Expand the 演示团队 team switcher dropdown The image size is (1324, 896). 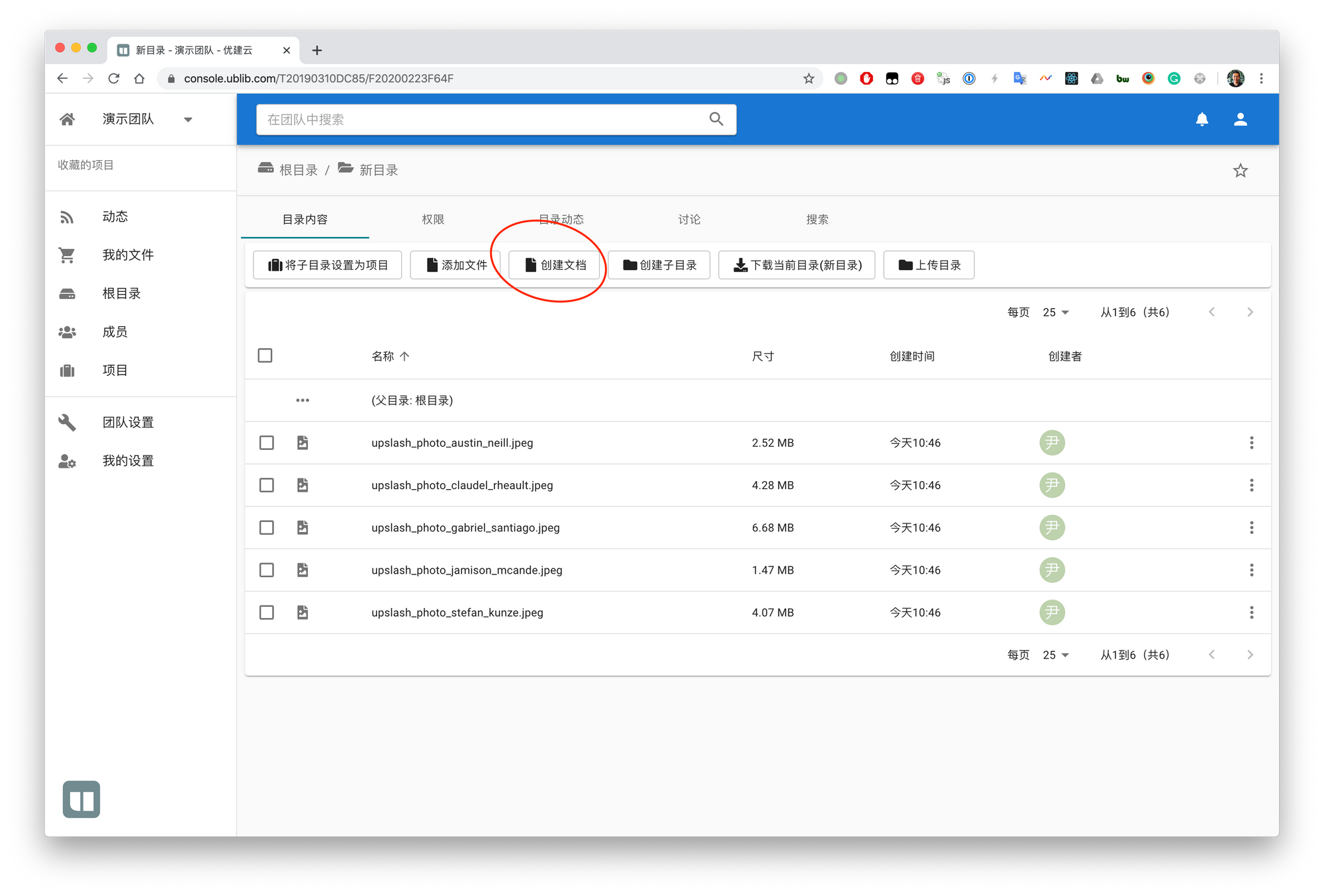tap(188, 120)
